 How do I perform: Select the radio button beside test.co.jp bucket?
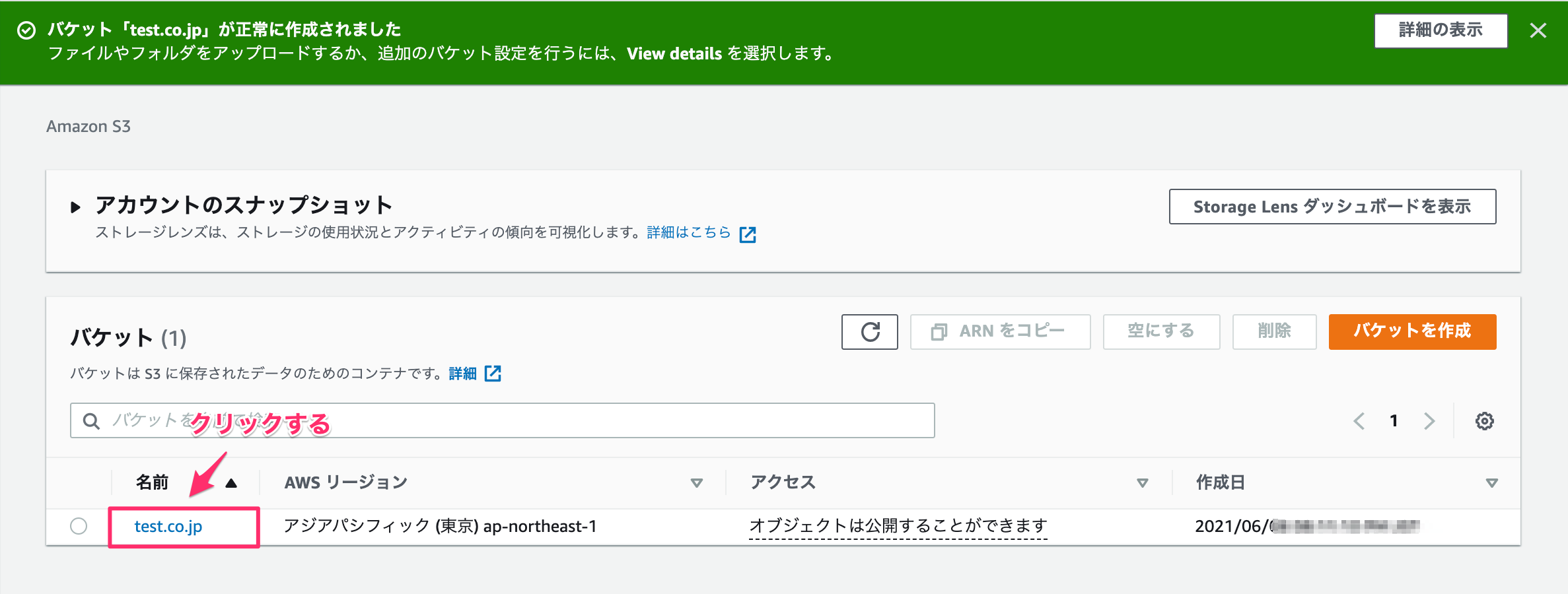[80, 527]
